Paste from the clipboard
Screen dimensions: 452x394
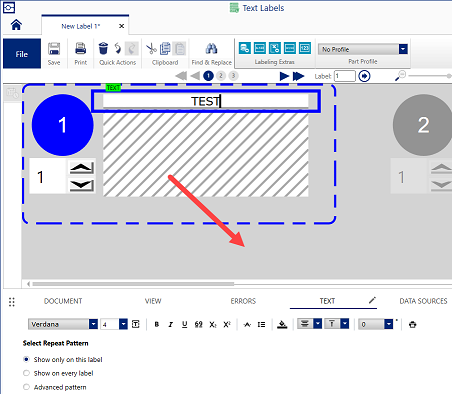tap(179, 49)
